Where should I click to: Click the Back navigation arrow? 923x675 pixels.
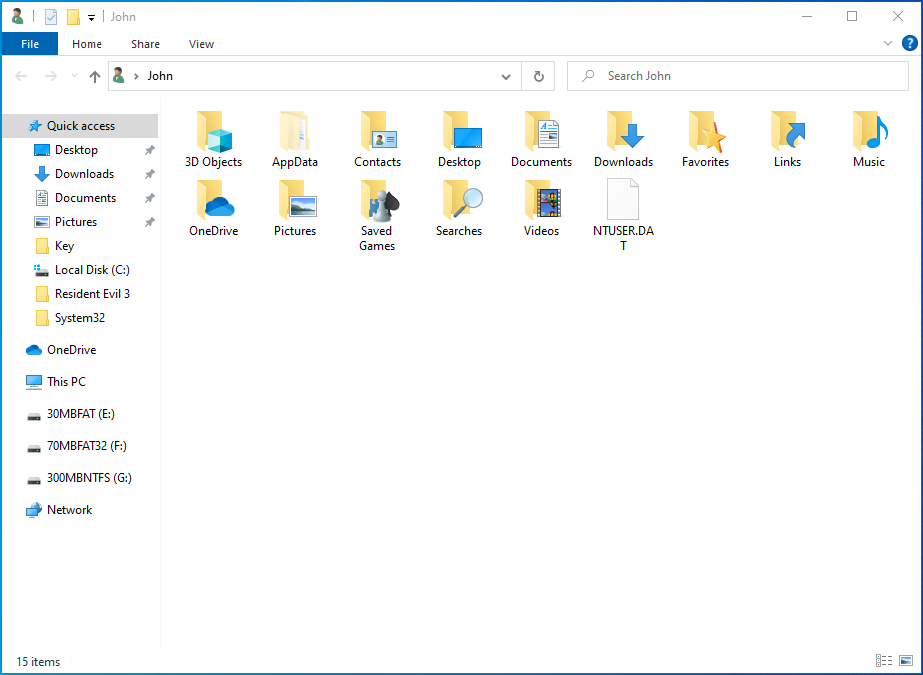coord(21,76)
